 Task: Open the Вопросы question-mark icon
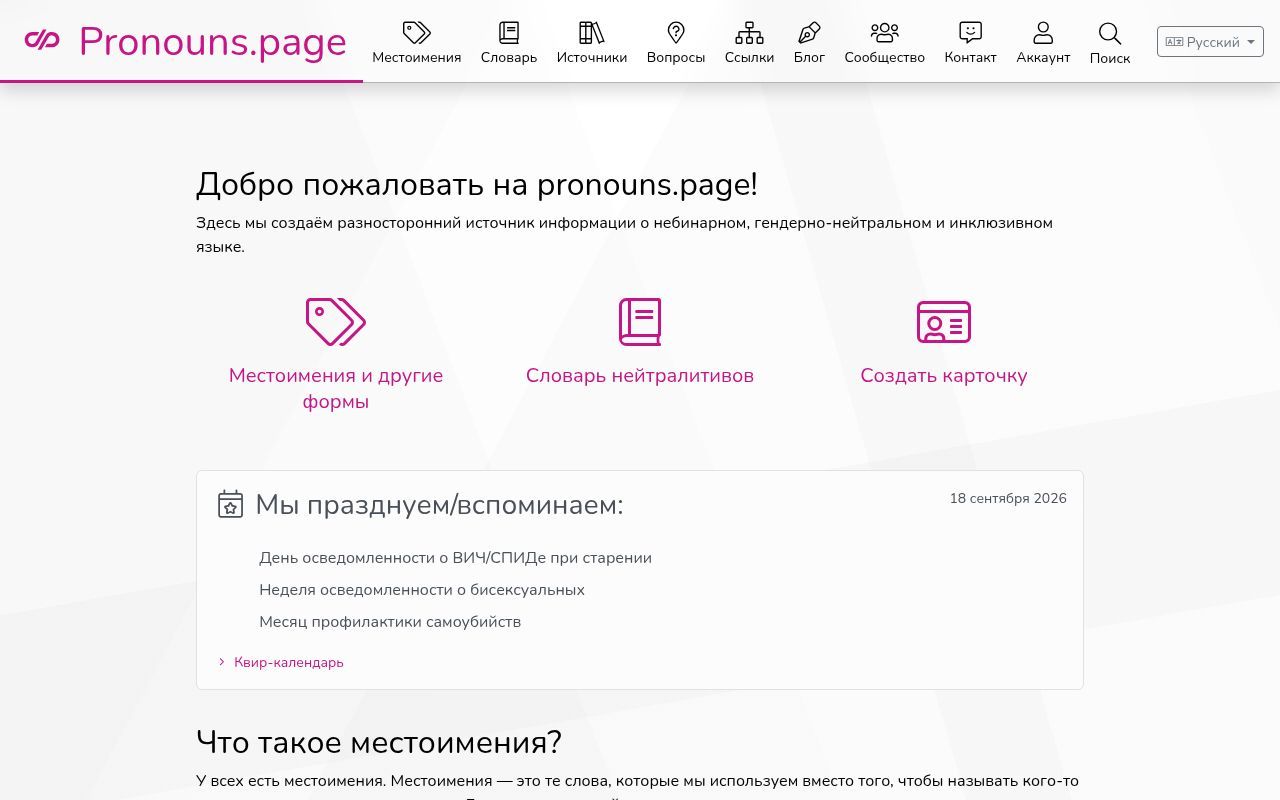[x=676, y=33]
